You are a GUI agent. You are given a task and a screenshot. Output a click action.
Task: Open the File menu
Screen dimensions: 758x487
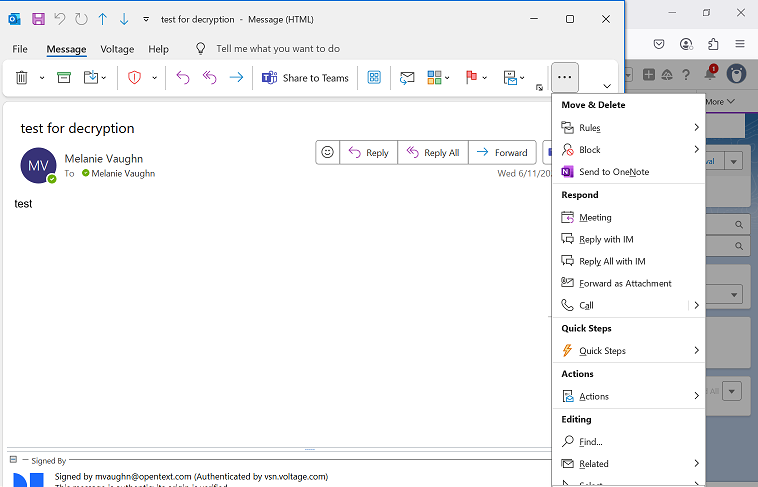pos(20,49)
